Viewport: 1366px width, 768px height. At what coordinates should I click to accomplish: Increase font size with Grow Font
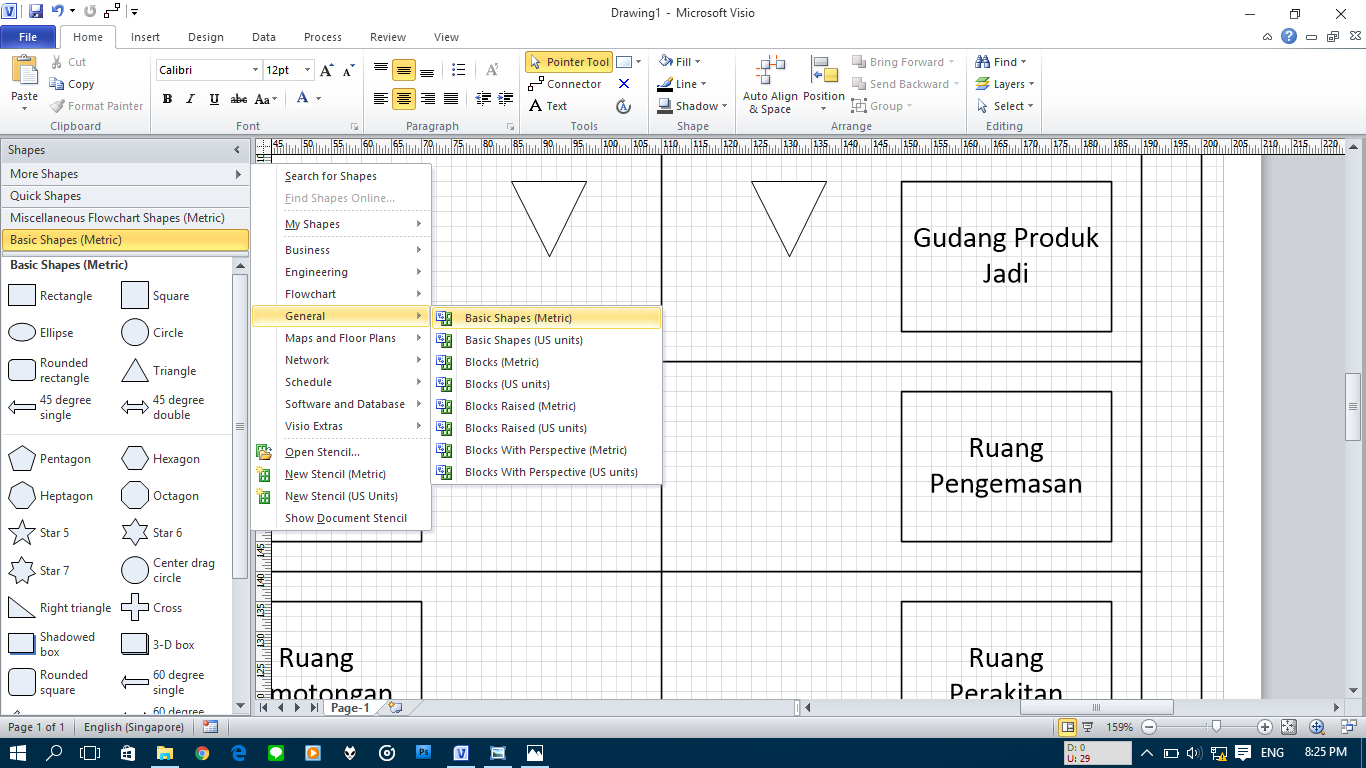(x=327, y=70)
